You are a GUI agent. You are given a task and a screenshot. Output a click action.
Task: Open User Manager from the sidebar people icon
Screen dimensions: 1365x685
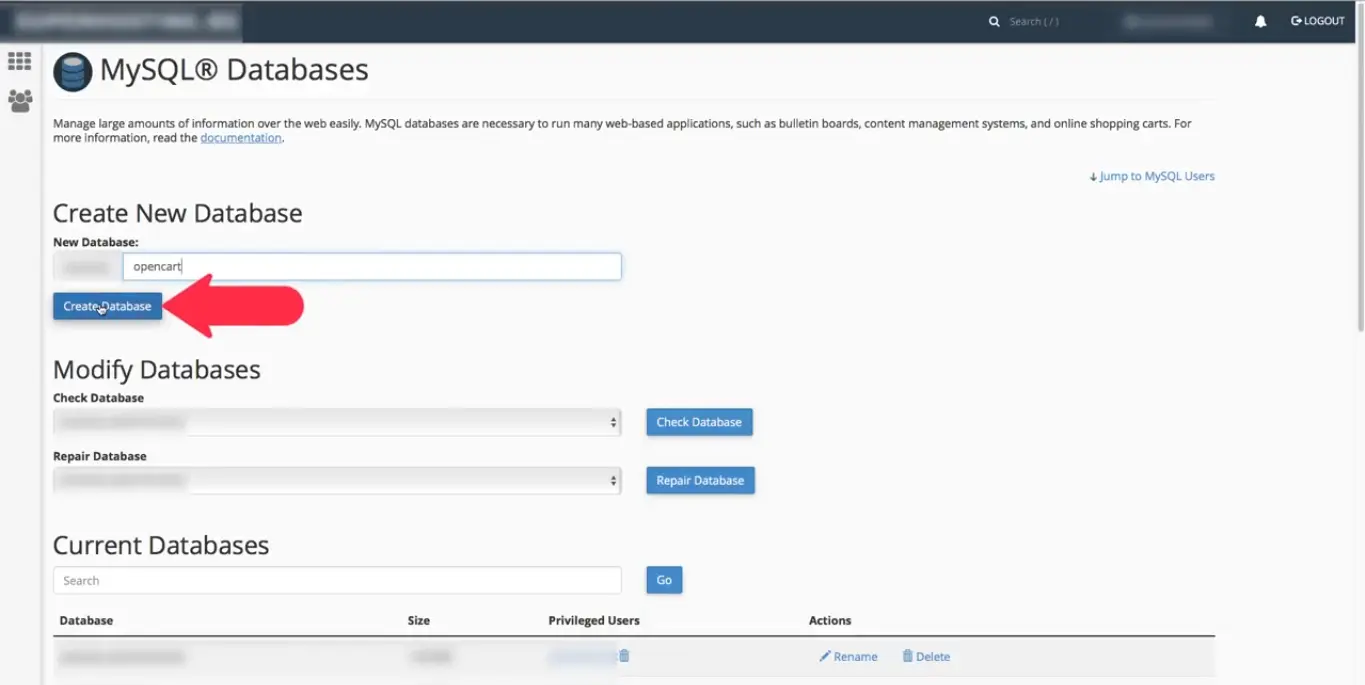coord(19,100)
